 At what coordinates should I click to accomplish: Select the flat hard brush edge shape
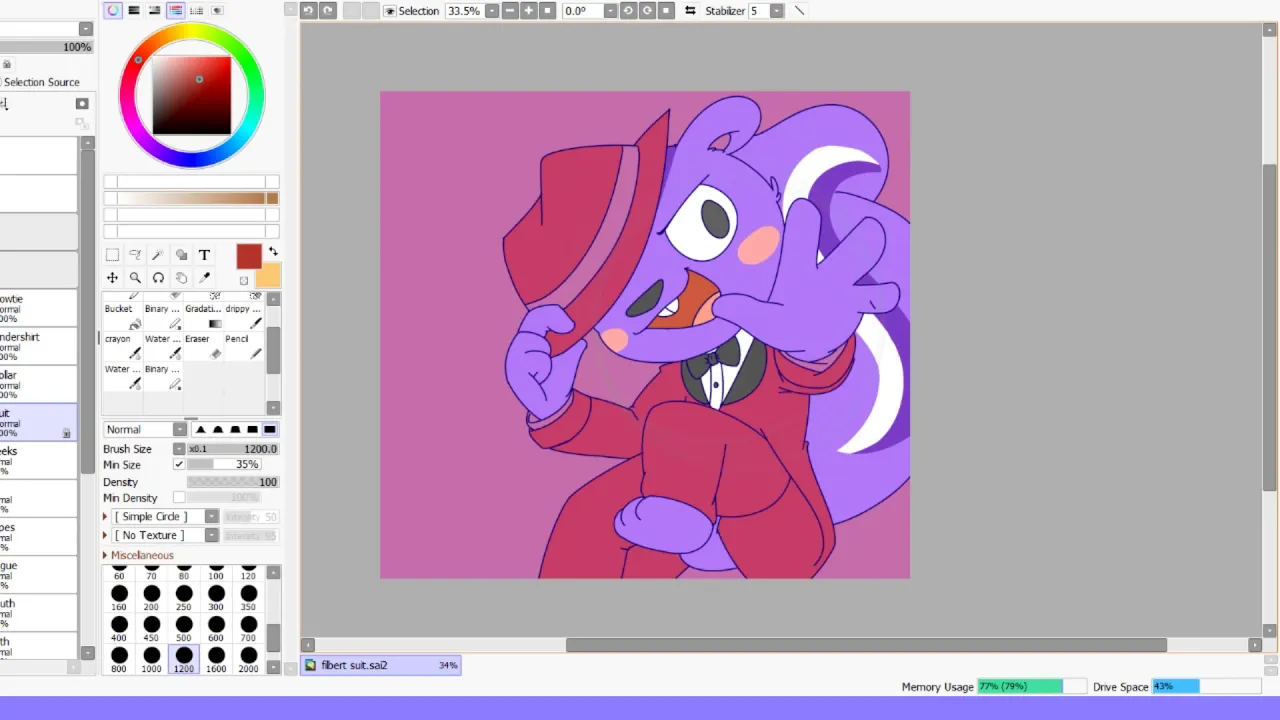[269, 429]
